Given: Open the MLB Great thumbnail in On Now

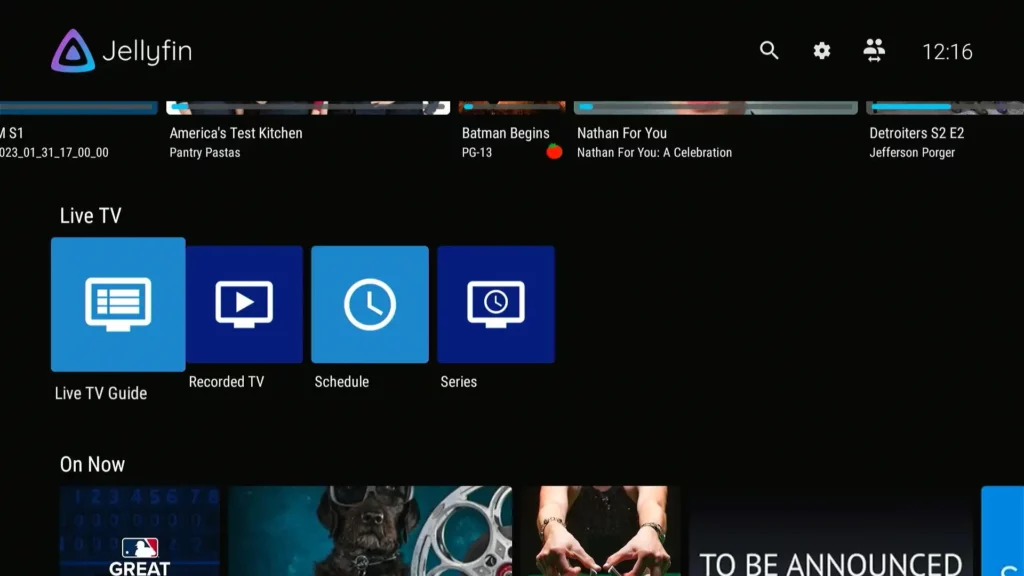Looking at the screenshot, I should point(140,531).
